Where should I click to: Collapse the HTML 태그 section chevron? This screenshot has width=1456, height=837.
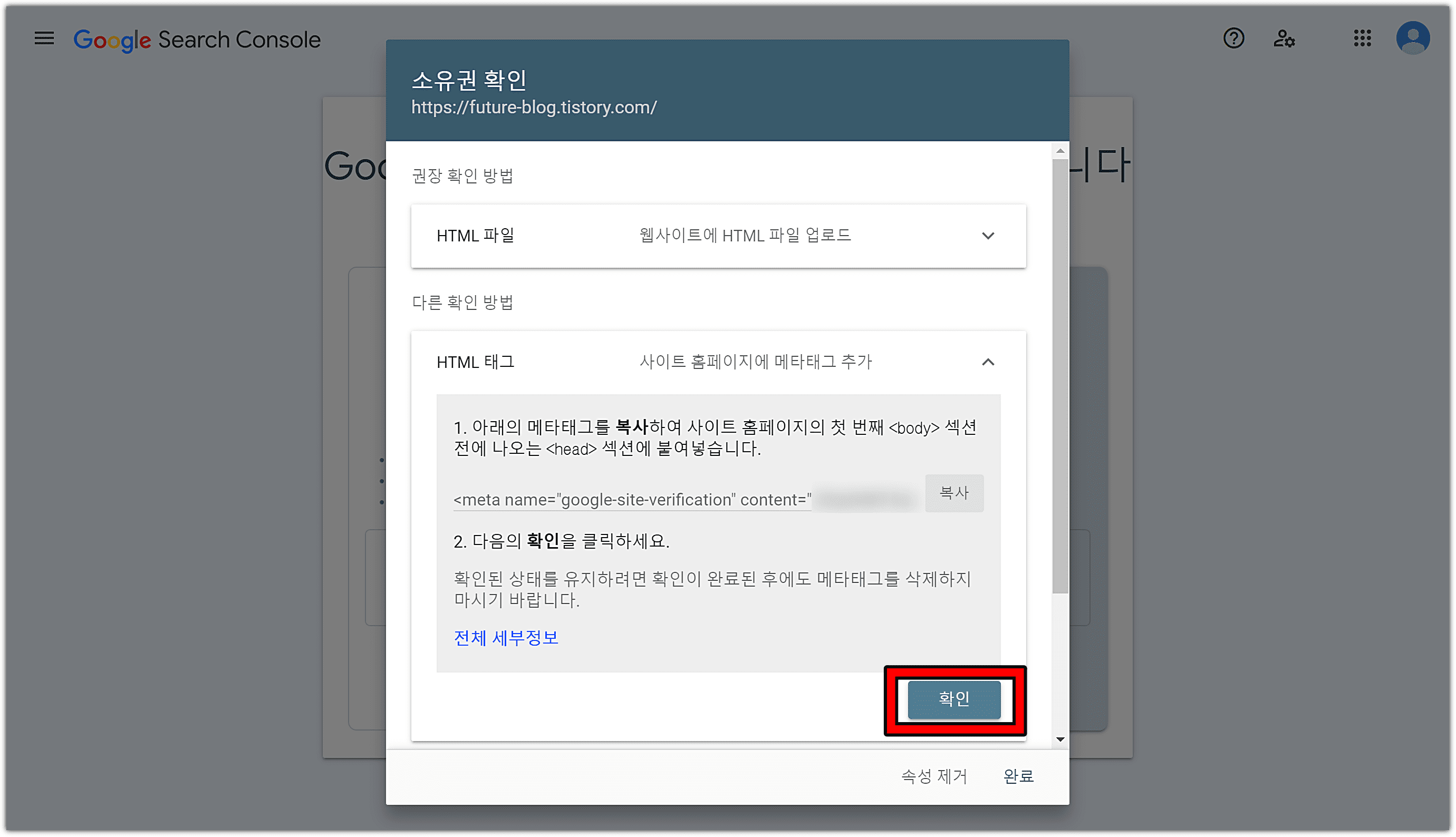[987, 362]
